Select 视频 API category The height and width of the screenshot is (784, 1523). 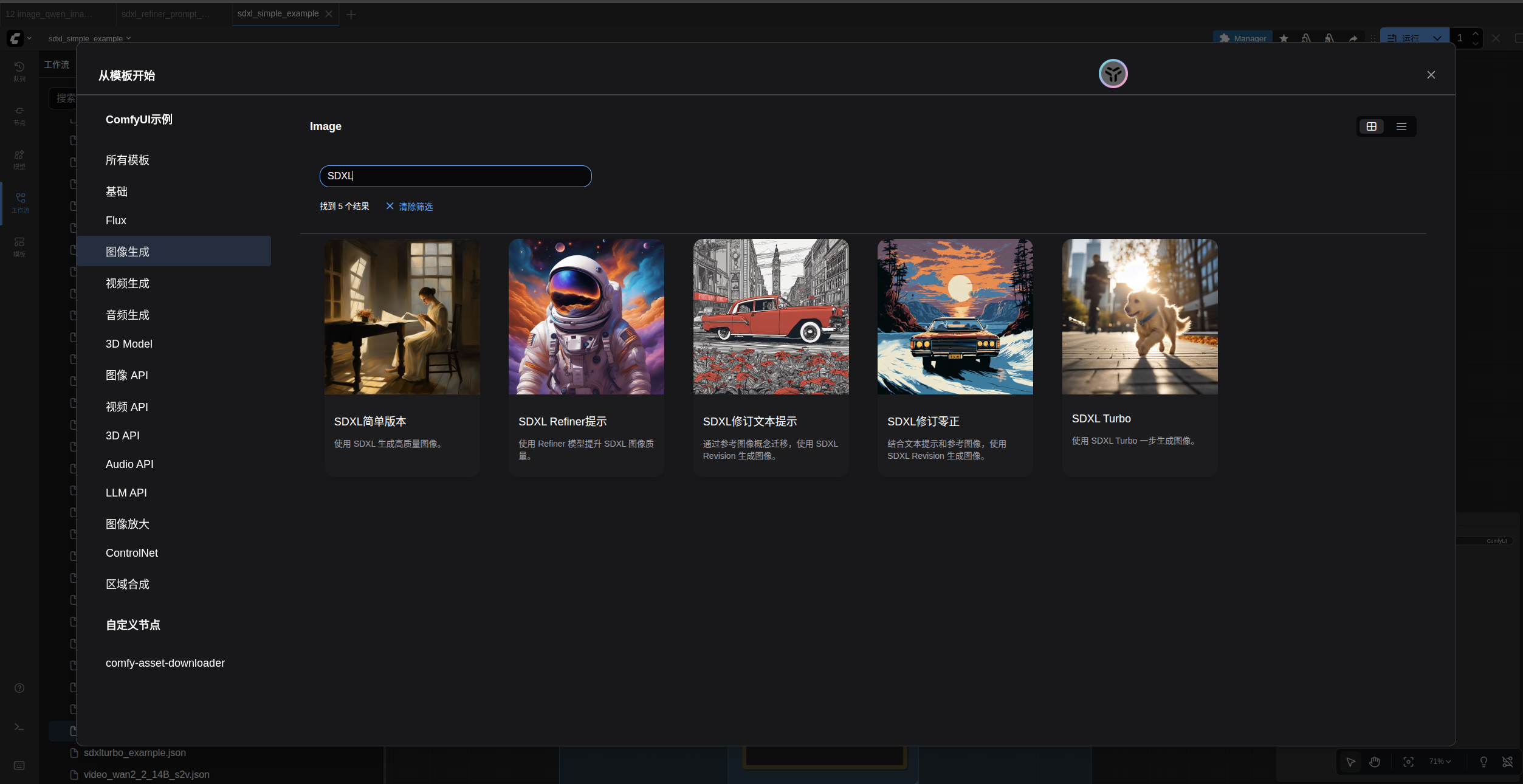174,407
